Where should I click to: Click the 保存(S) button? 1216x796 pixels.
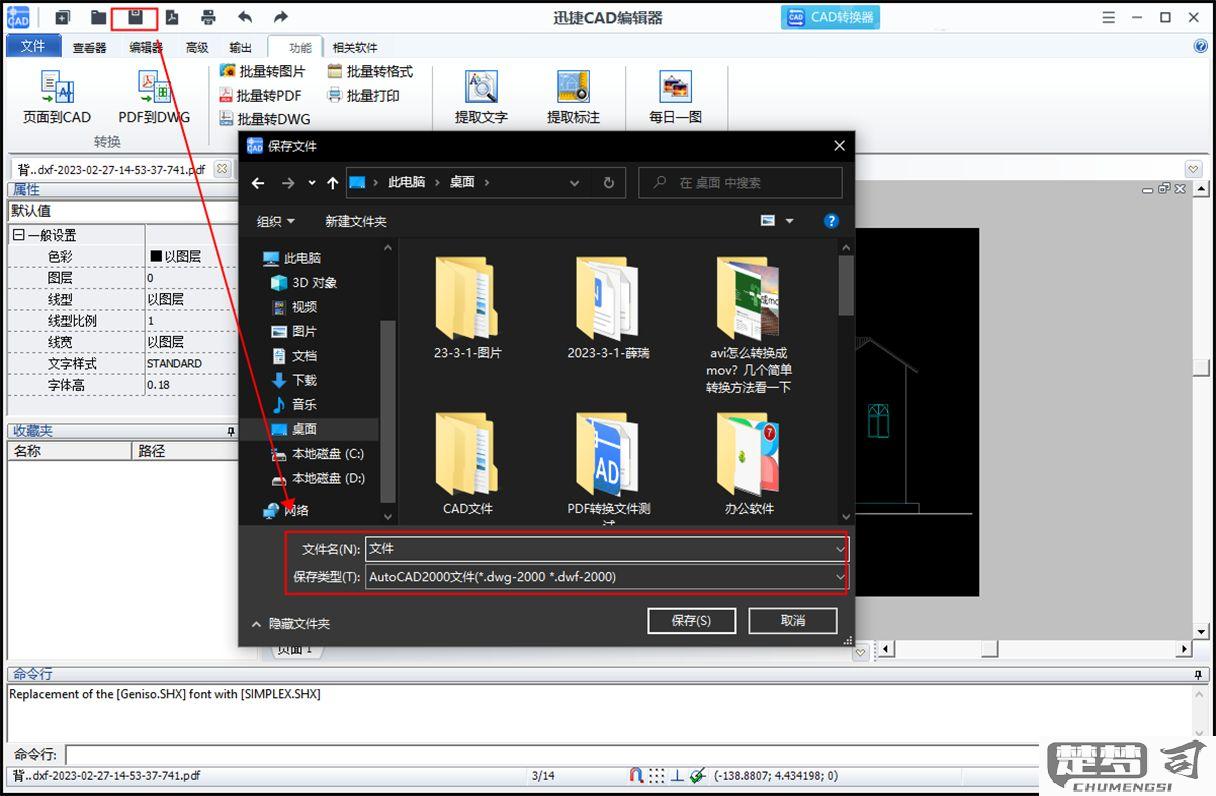(692, 620)
